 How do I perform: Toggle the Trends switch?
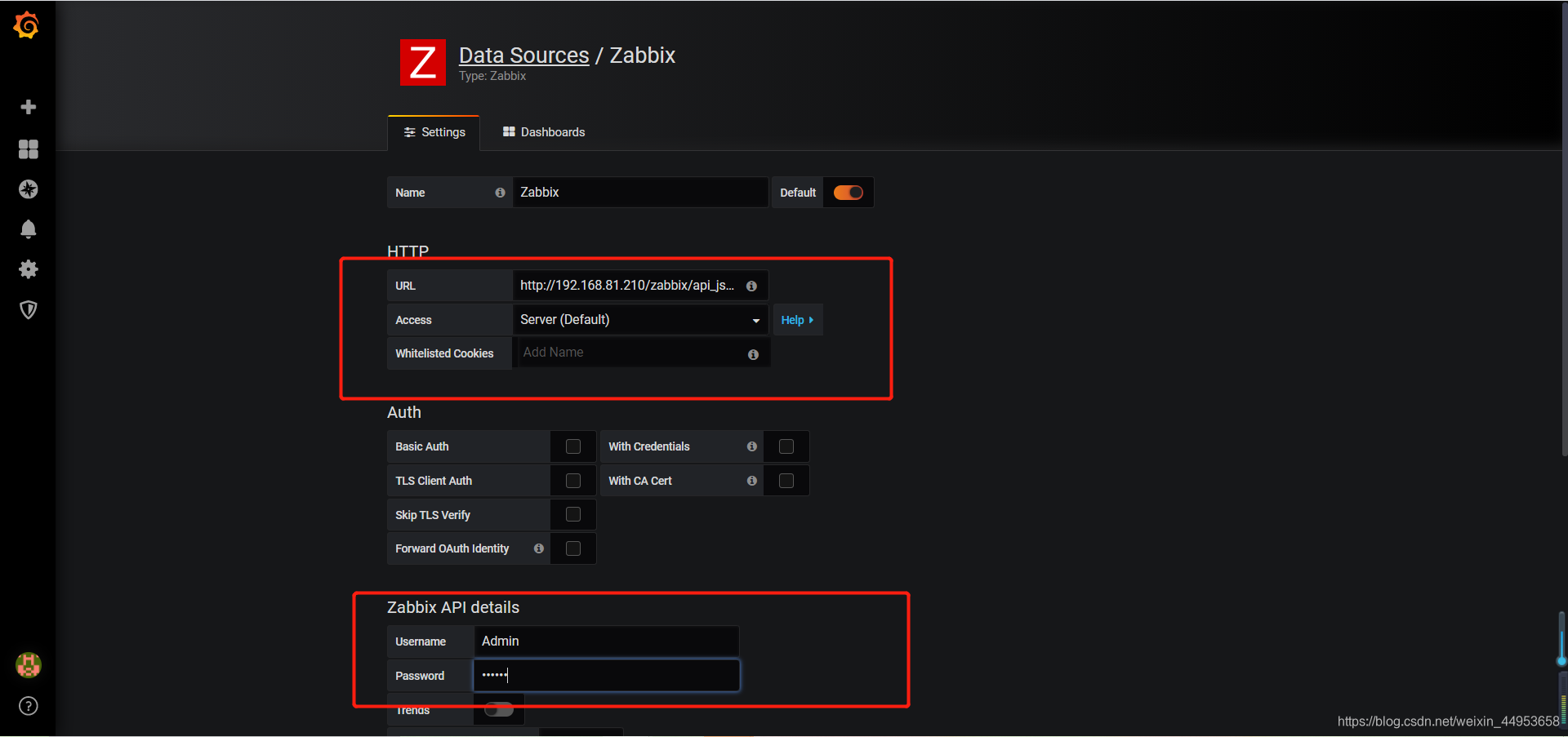coord(499,709)
